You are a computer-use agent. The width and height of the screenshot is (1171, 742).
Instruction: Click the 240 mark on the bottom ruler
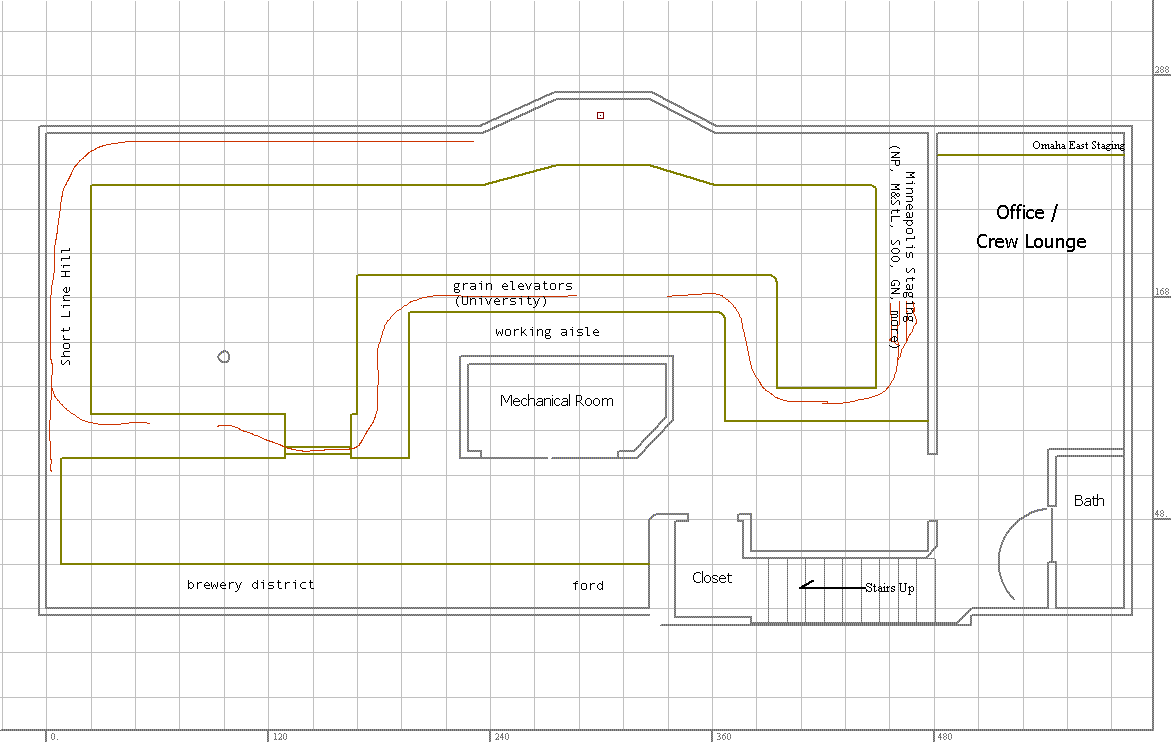[500, 736]
